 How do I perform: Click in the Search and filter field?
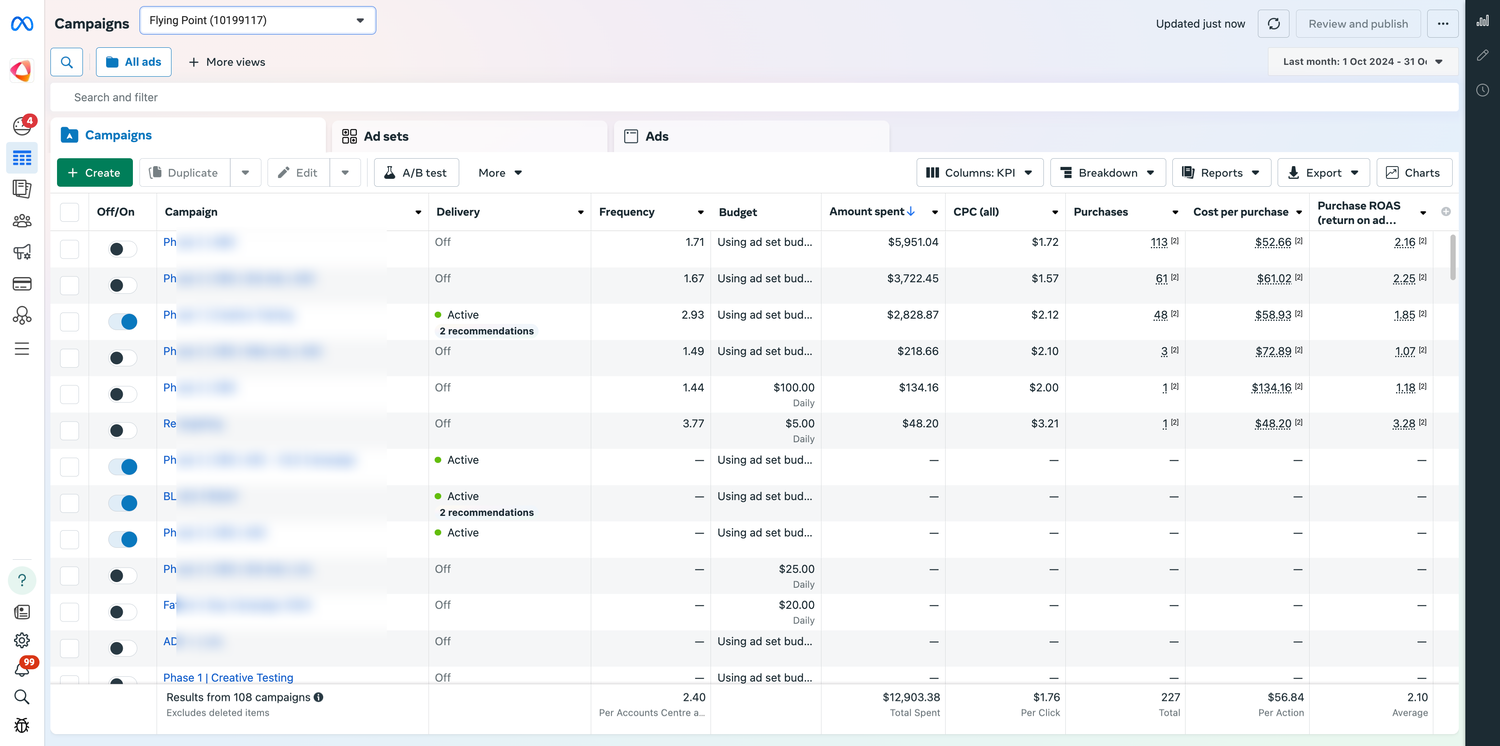click(x=754, y=97)
